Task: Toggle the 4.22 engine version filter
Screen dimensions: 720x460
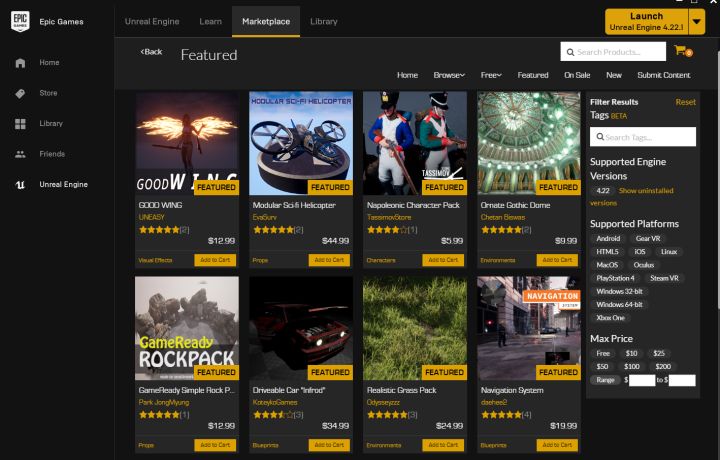Action: (602, 191)
